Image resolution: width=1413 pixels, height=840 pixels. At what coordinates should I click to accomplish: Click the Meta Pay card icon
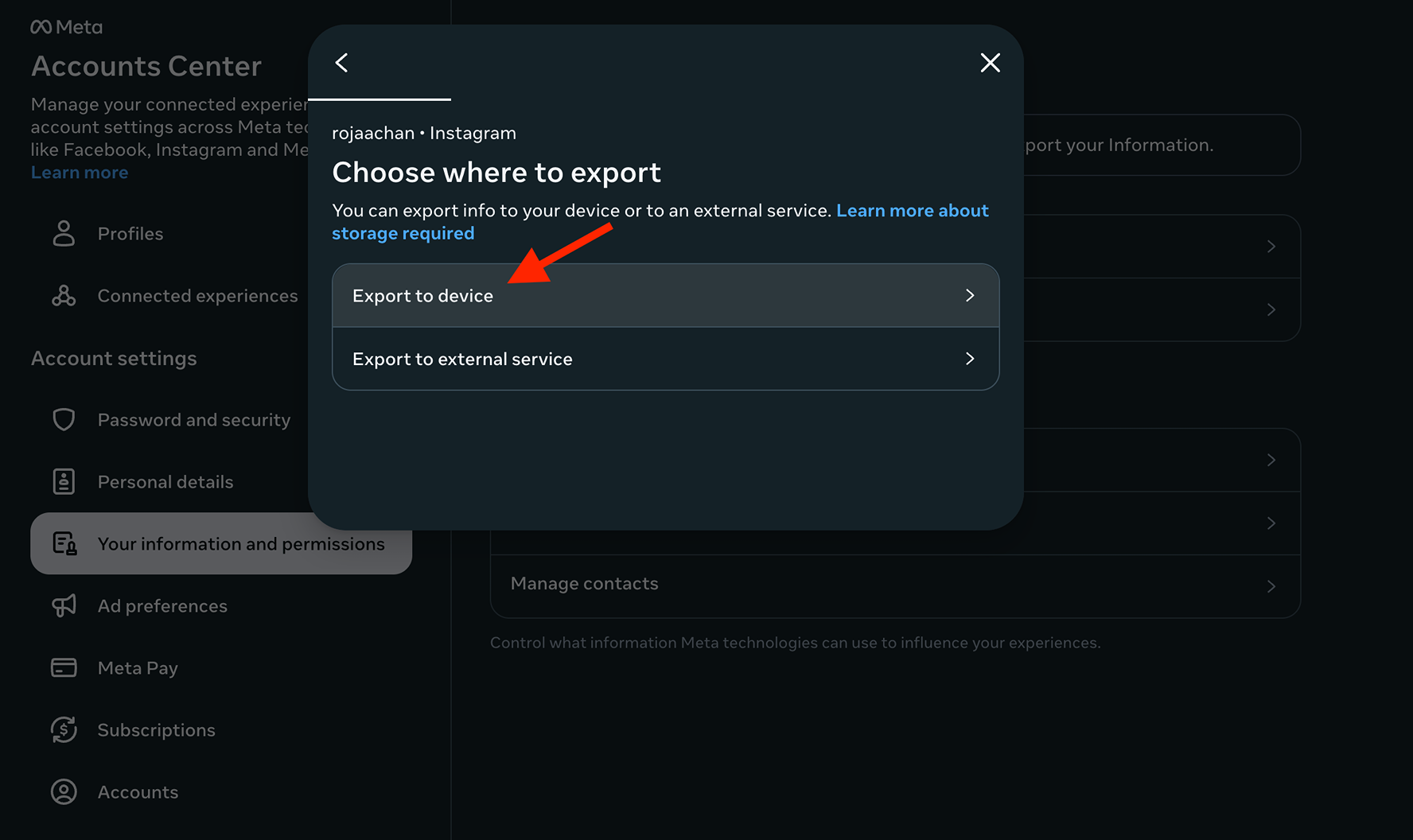tap(64, 668)
